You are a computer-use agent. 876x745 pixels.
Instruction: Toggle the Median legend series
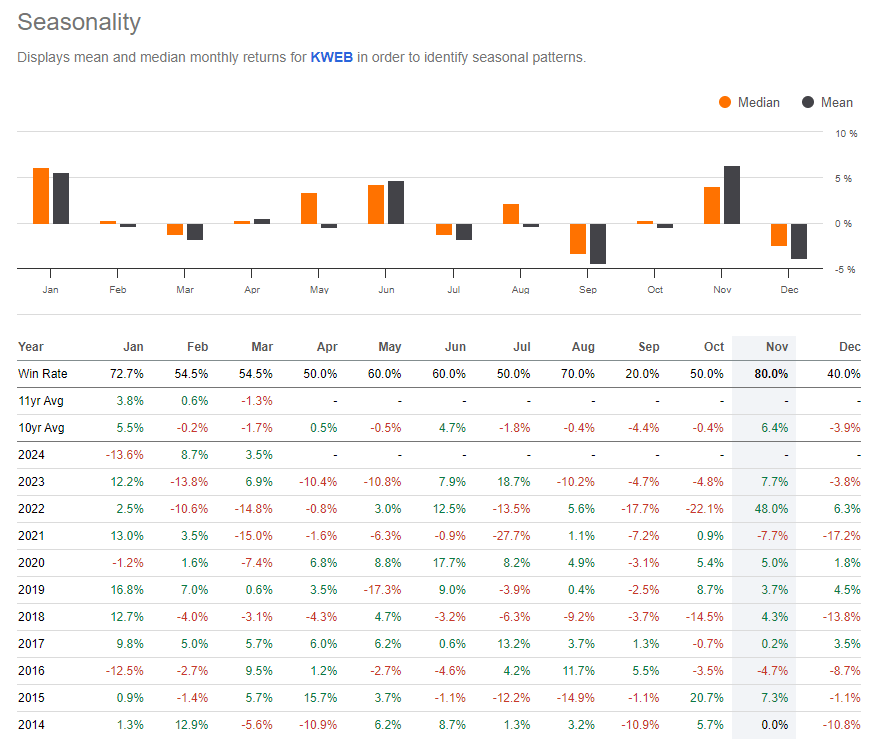749,102
